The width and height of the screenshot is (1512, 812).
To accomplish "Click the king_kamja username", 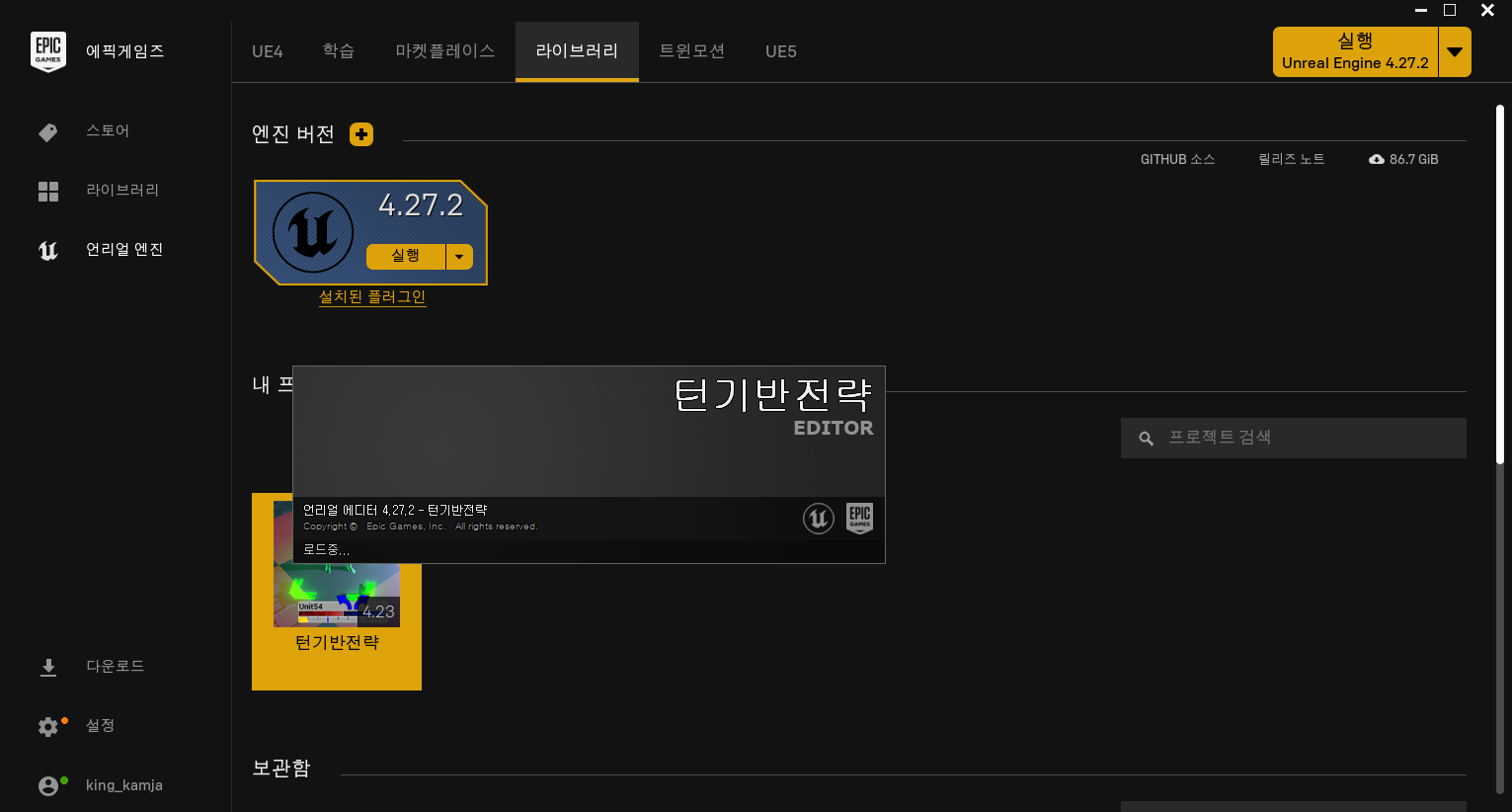I will 124,785.
